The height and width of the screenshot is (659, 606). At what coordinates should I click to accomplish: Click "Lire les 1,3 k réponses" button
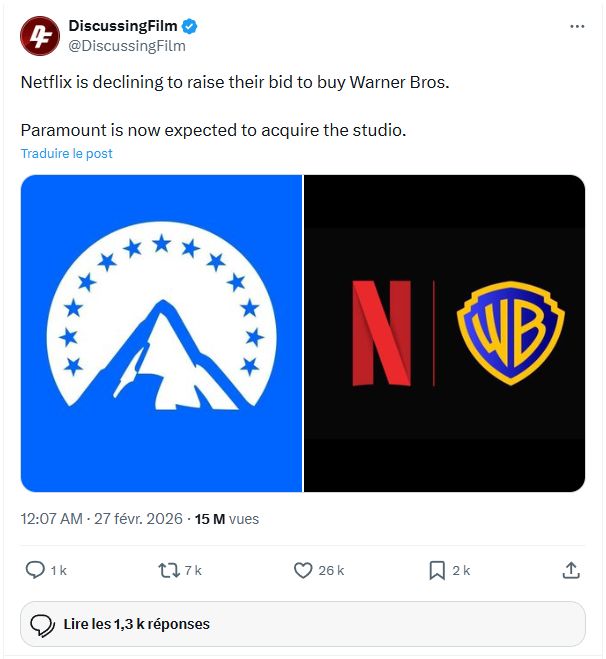coord(303,624)
